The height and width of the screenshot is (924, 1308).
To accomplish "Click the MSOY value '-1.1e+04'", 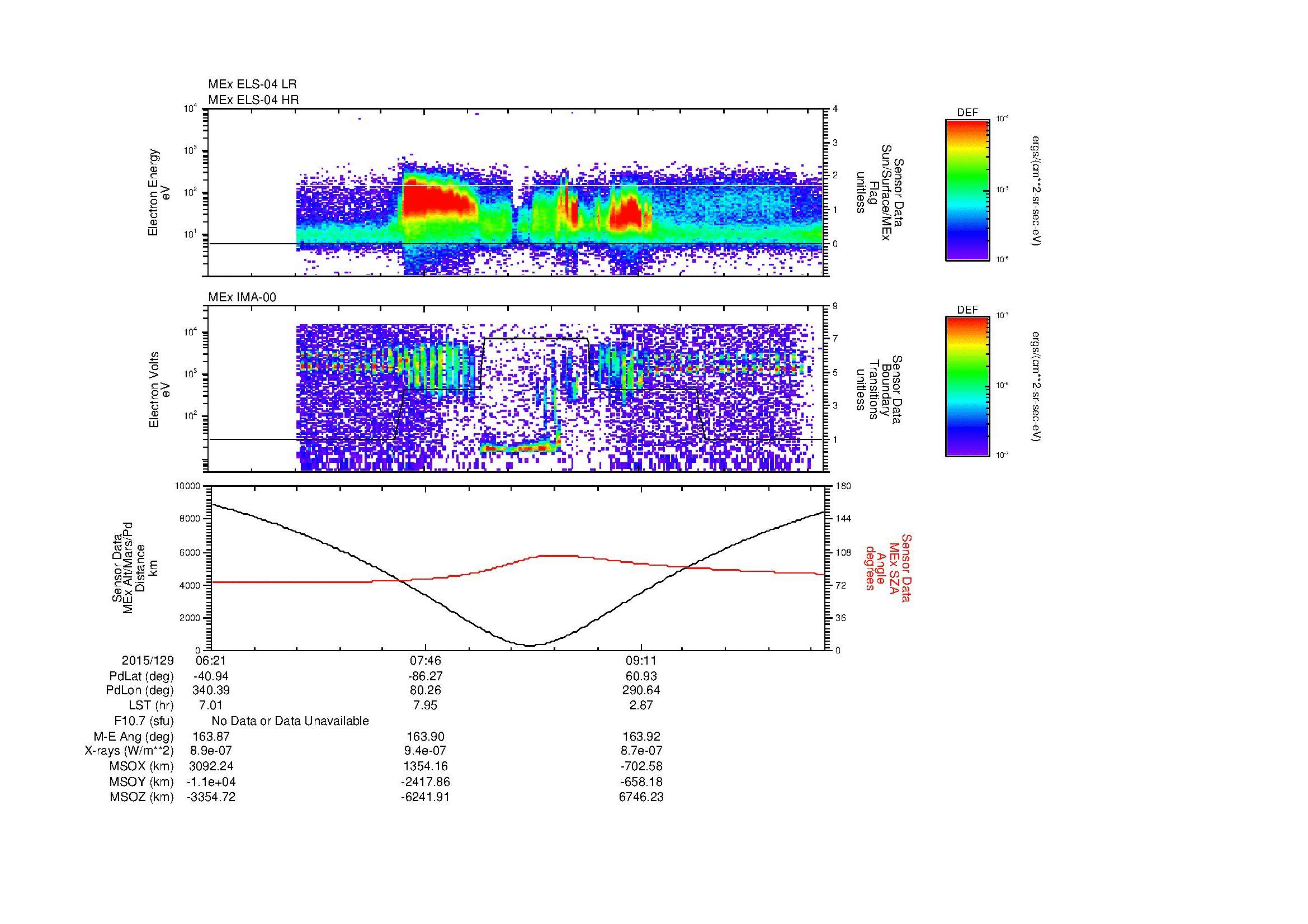I will (210, 781).
